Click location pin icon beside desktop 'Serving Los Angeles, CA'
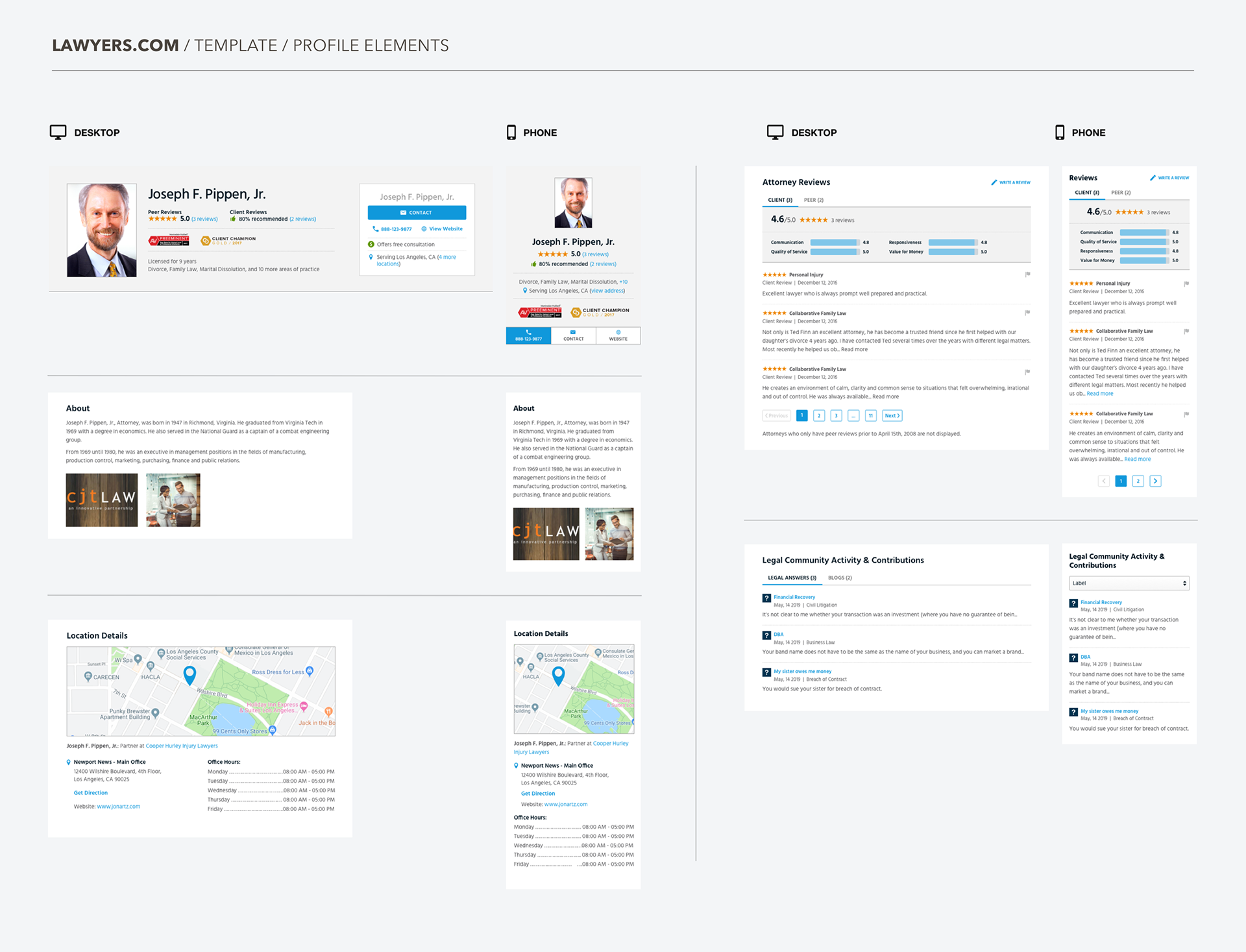Screen dimensions: 1246x952 coord(371,257)
